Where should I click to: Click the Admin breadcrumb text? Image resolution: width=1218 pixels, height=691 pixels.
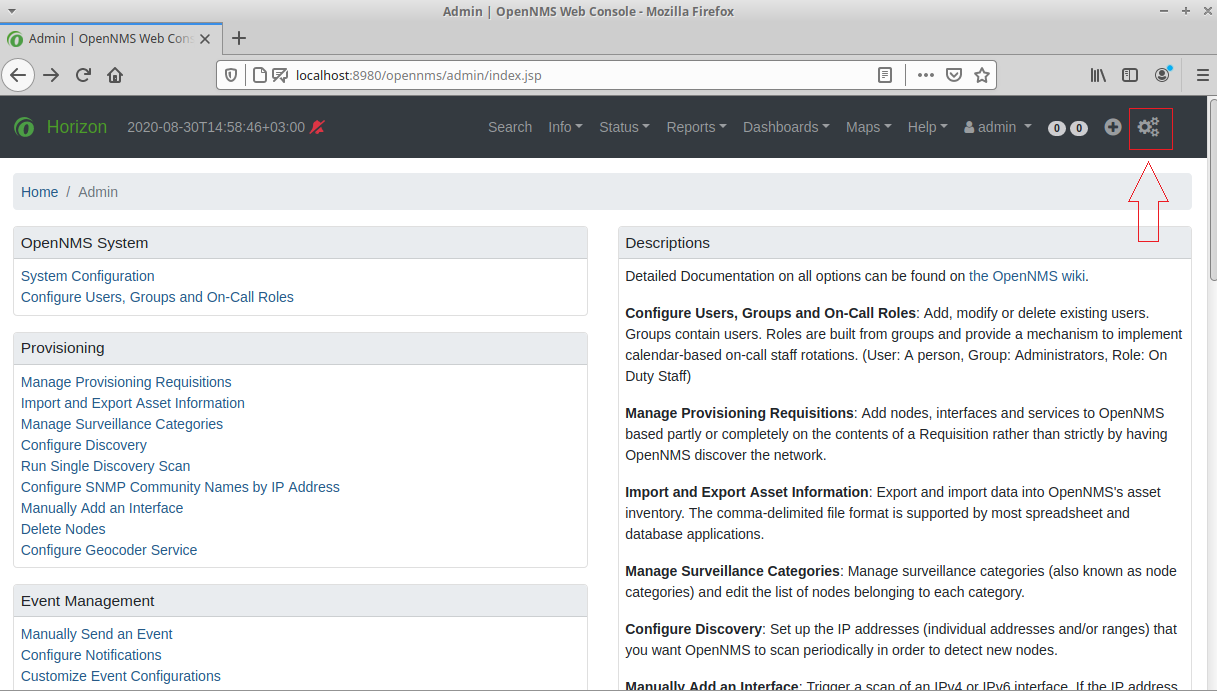[x=98, y=192]
